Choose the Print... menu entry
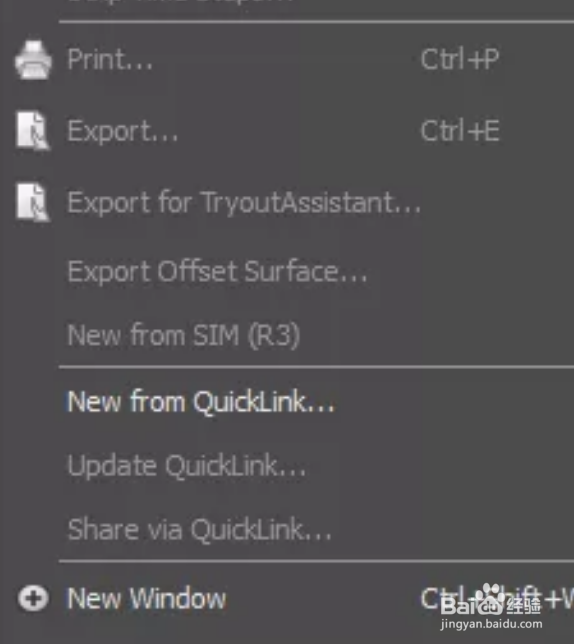The image size is (574, 644). (110, 60)
